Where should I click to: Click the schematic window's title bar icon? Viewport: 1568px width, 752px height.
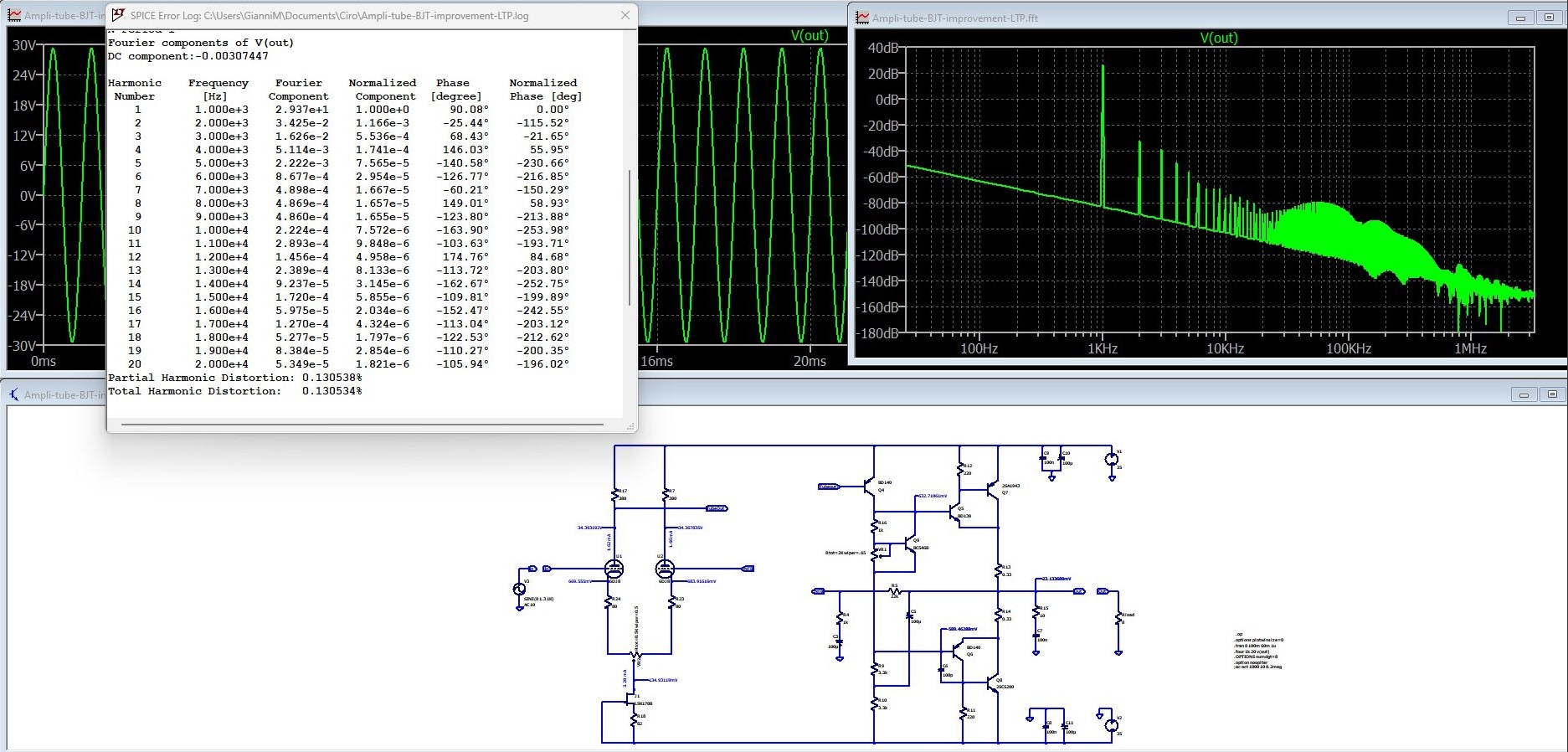[x=14, y=394]
